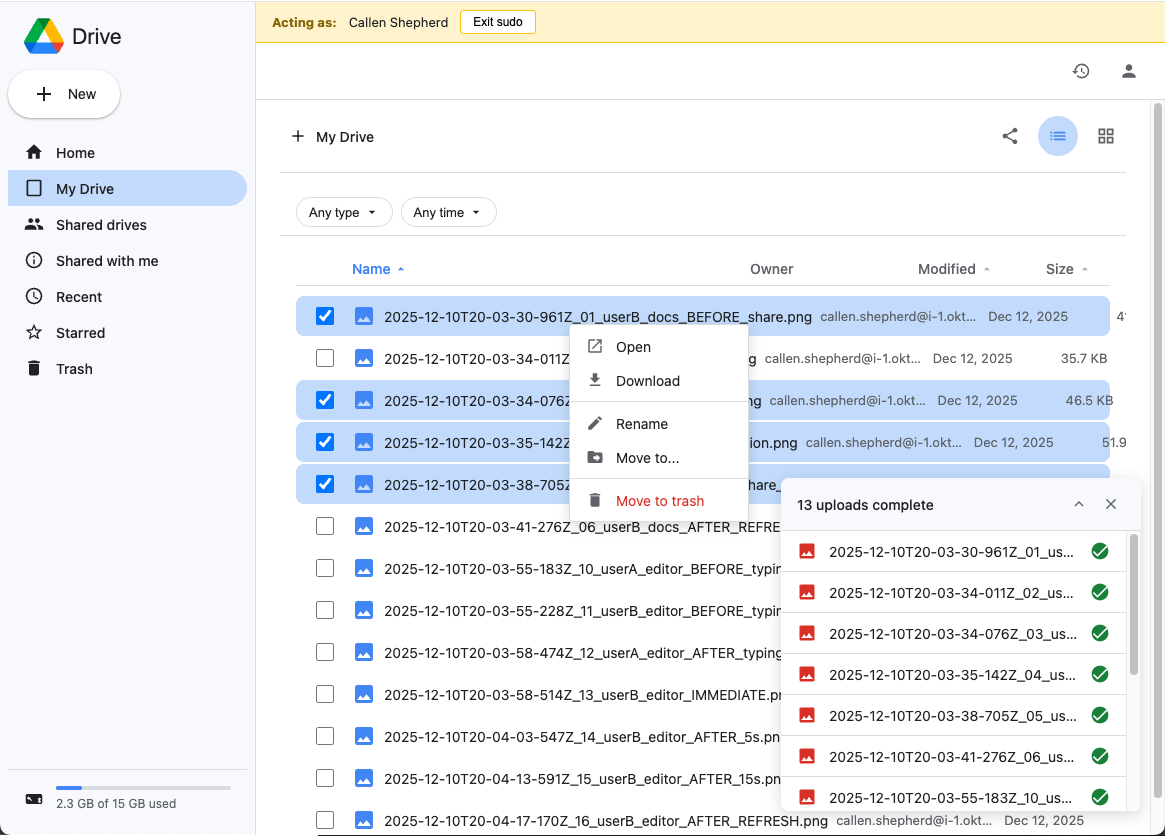Select Rename in the context menu
The width and height of the screenshot is (1165, 836).
click(640, 423)
